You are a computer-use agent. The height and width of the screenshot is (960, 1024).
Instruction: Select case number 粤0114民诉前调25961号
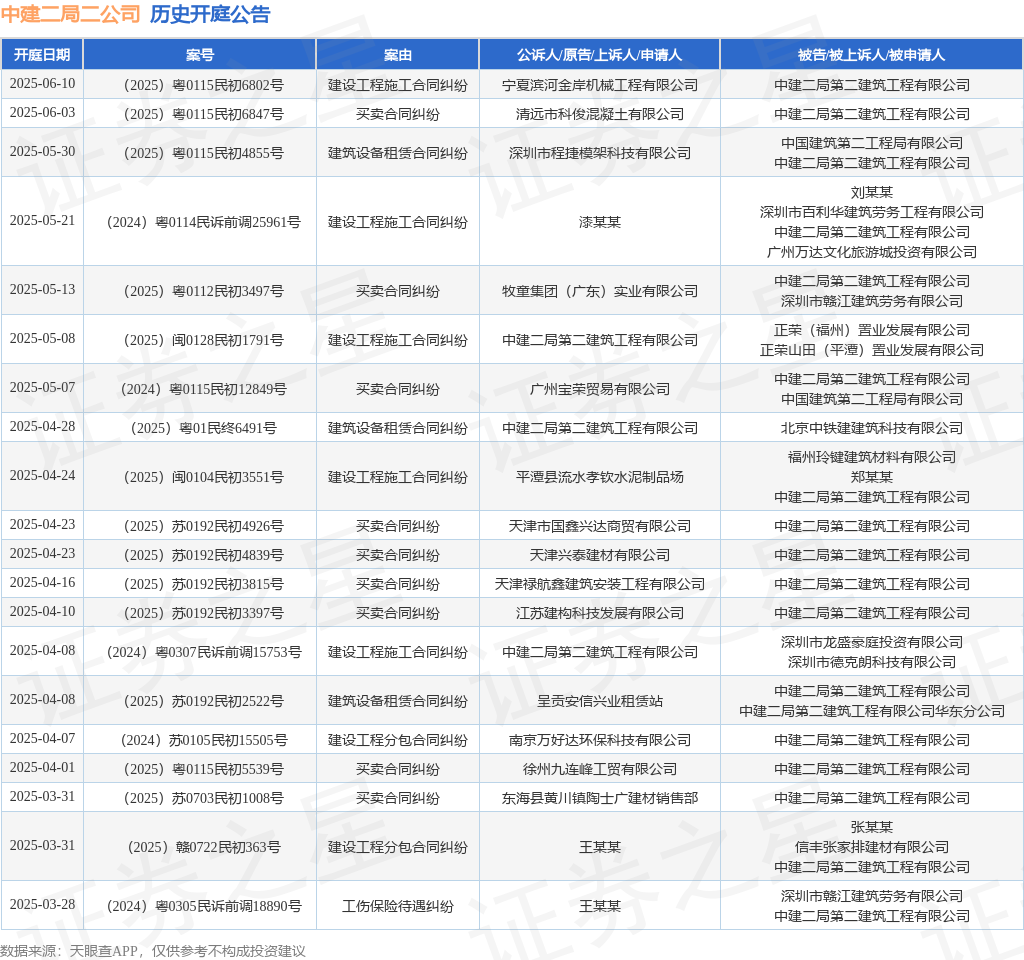click(x=204, y=222)
